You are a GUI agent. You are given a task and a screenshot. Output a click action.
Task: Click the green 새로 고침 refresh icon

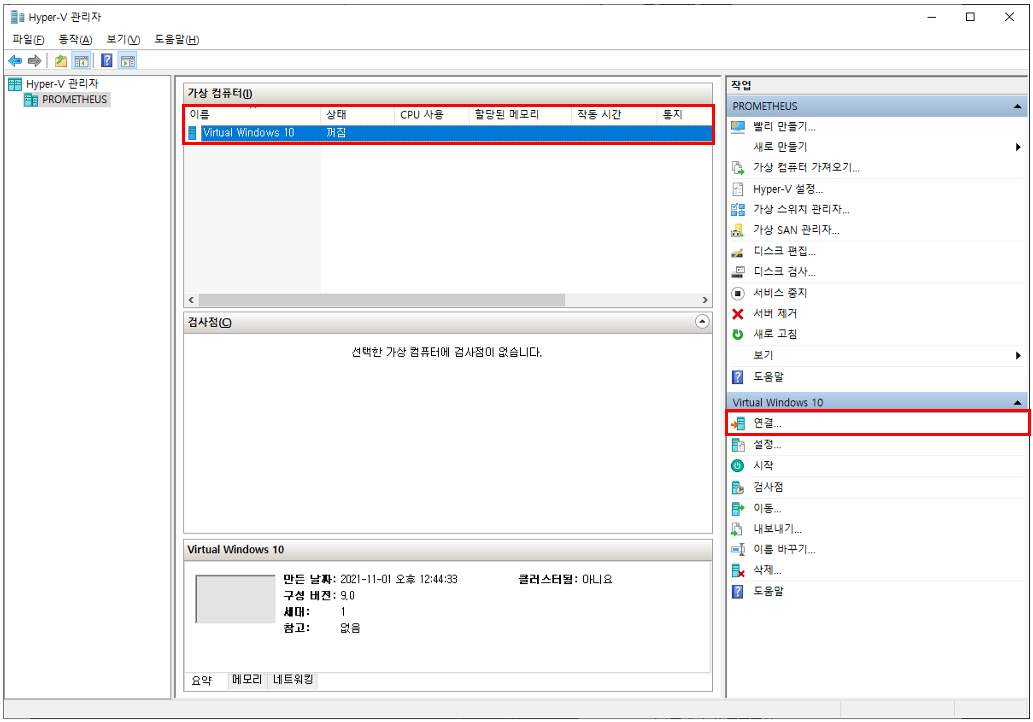(738, 335)
